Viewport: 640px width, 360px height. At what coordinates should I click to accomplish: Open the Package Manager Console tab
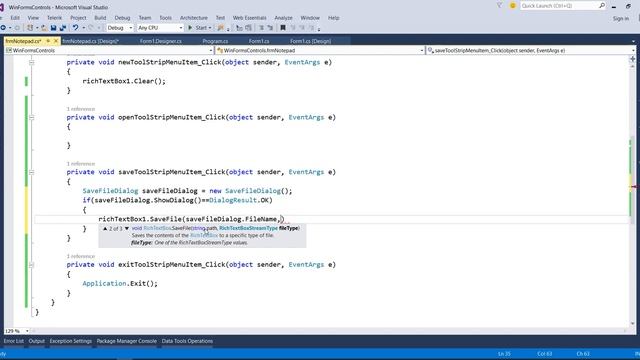(x=127, y=341)
